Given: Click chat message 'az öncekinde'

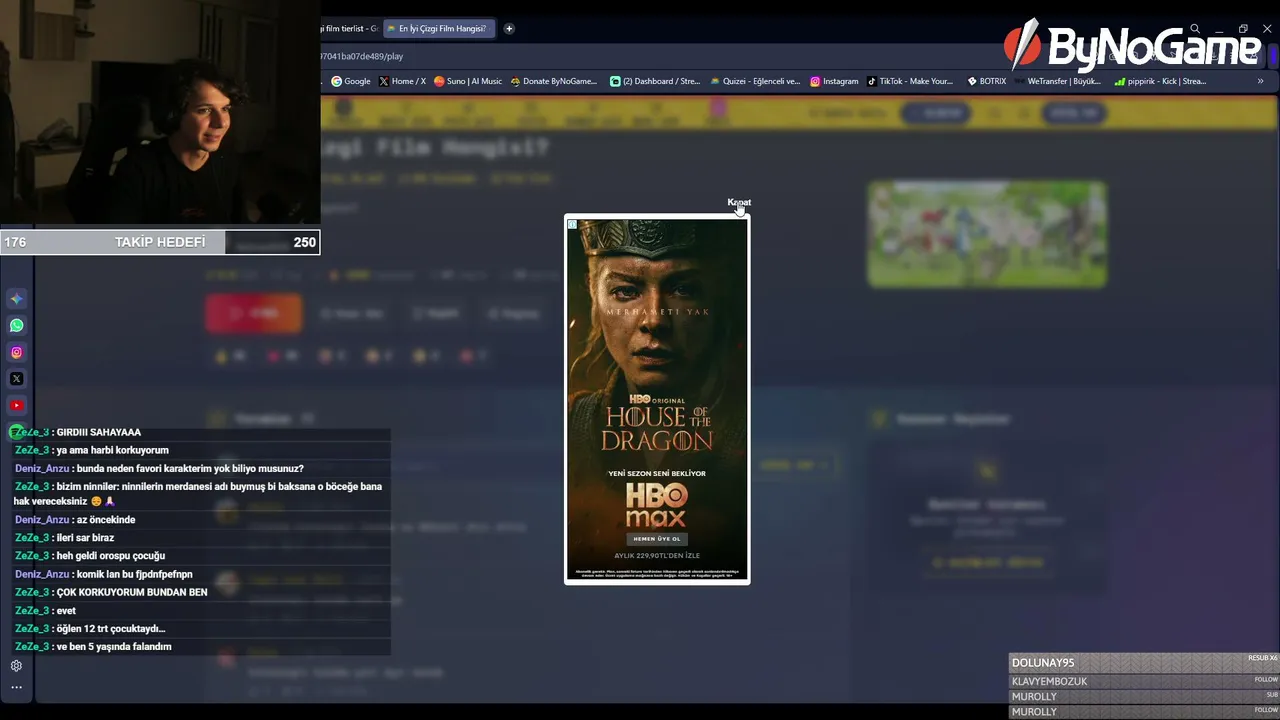Looking at the screenshot, I should coord(106,520).
